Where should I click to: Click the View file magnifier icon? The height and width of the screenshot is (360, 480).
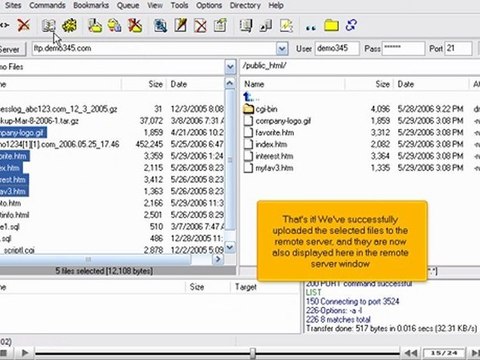tap(160, 26)
